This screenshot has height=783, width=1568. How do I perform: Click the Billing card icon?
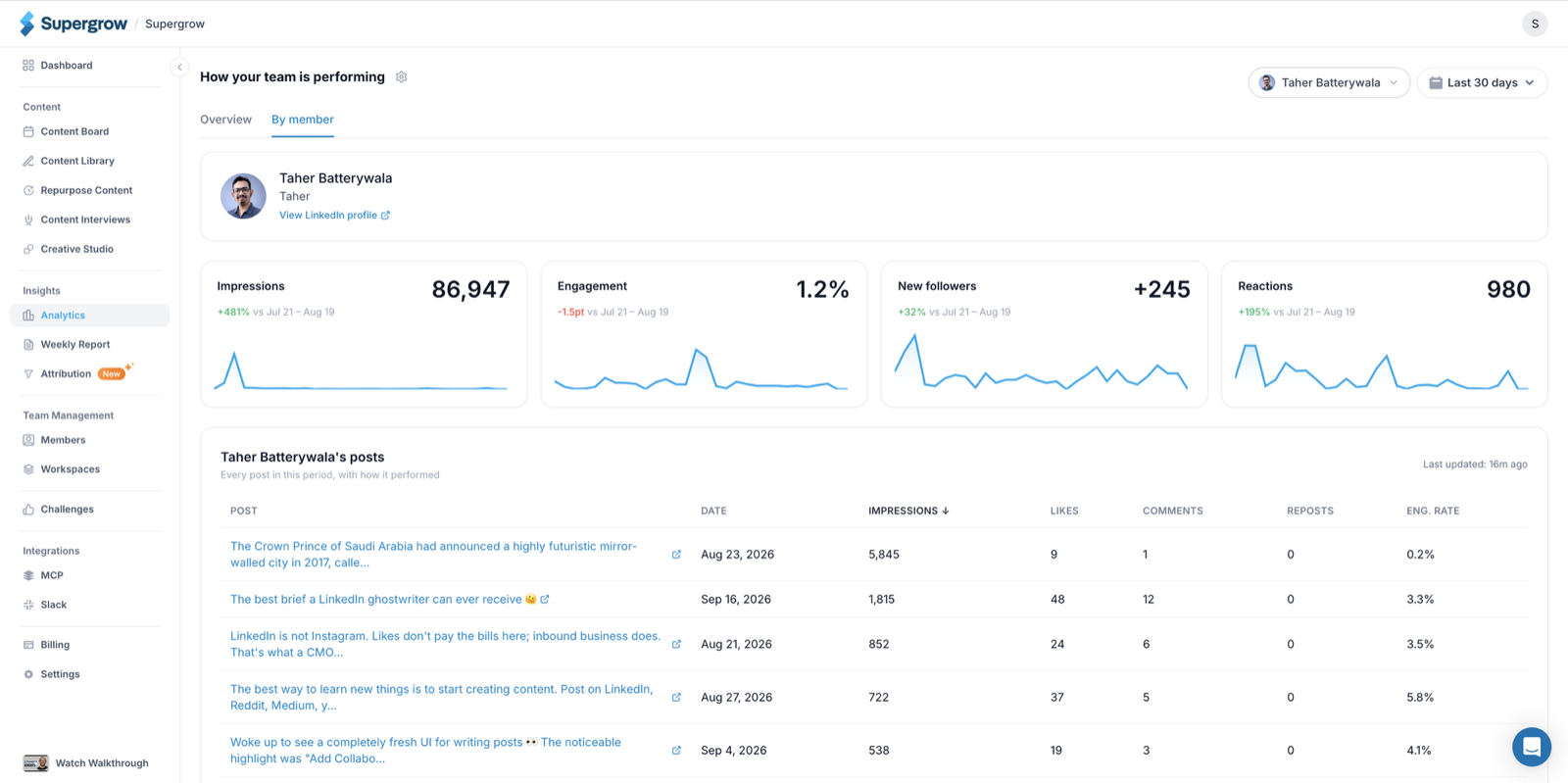[x=28, y=645]
